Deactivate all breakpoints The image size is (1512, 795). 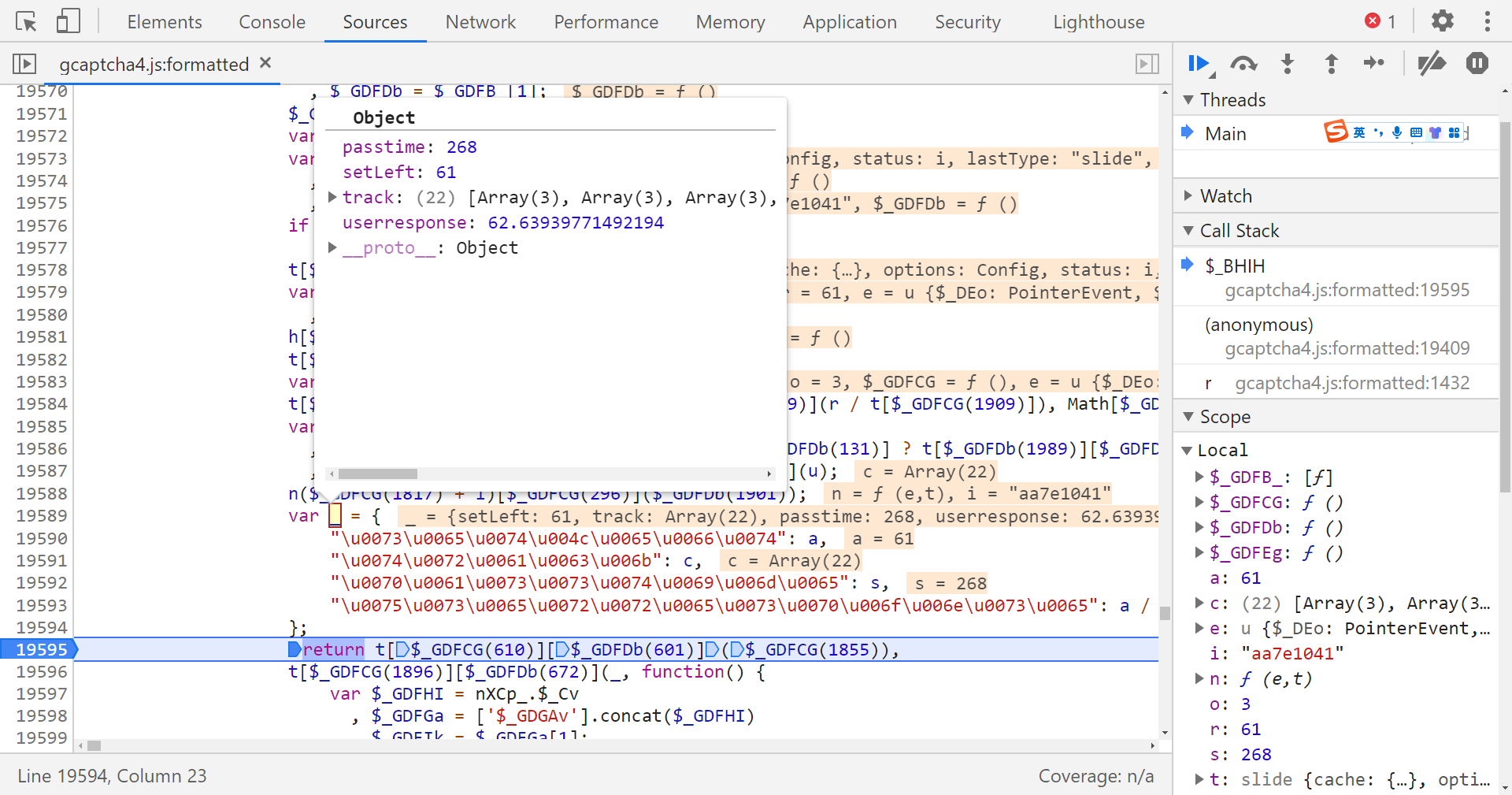pyautogui.click(x=1432, y=63)
